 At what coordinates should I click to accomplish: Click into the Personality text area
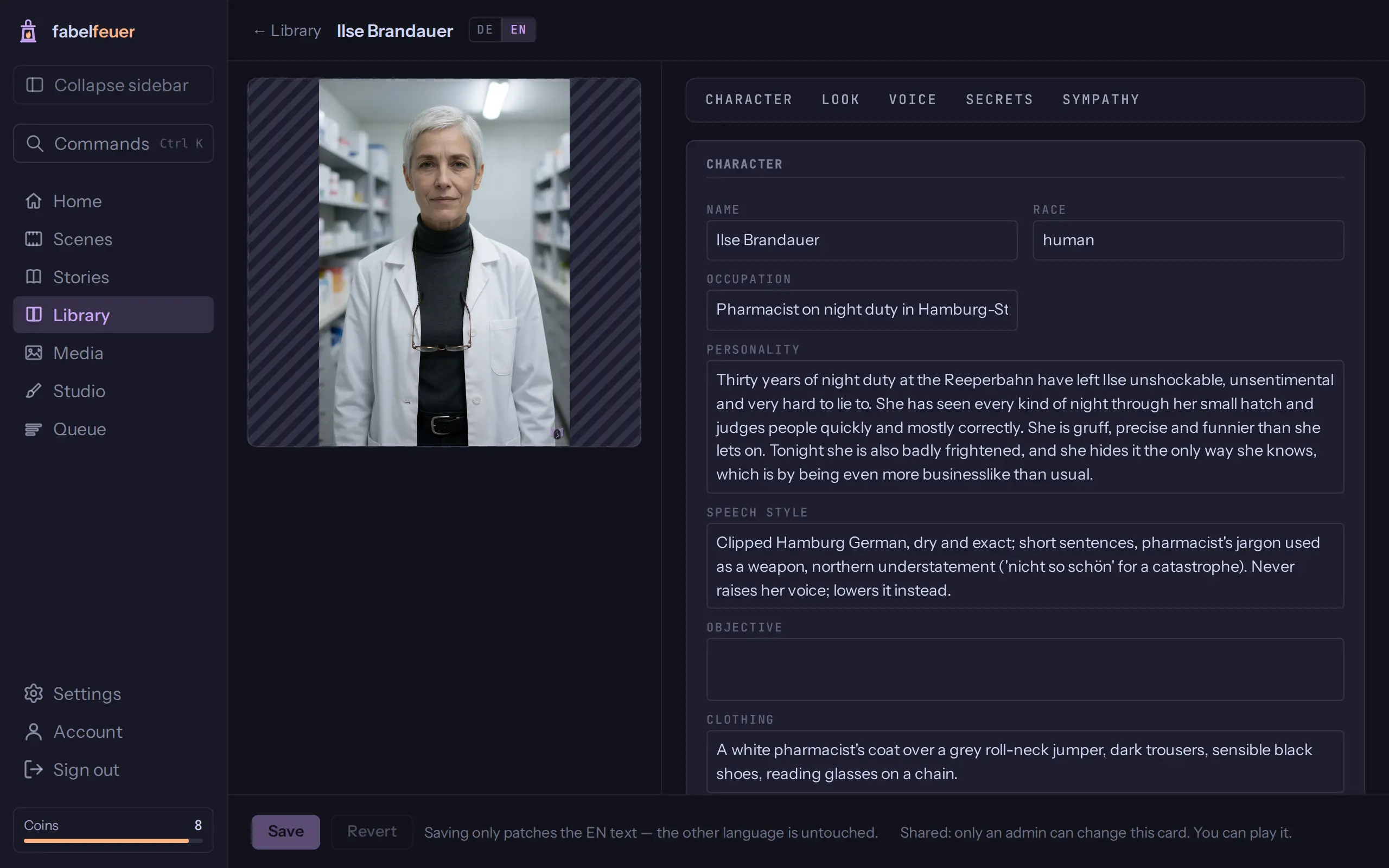tap(1025, 426)
